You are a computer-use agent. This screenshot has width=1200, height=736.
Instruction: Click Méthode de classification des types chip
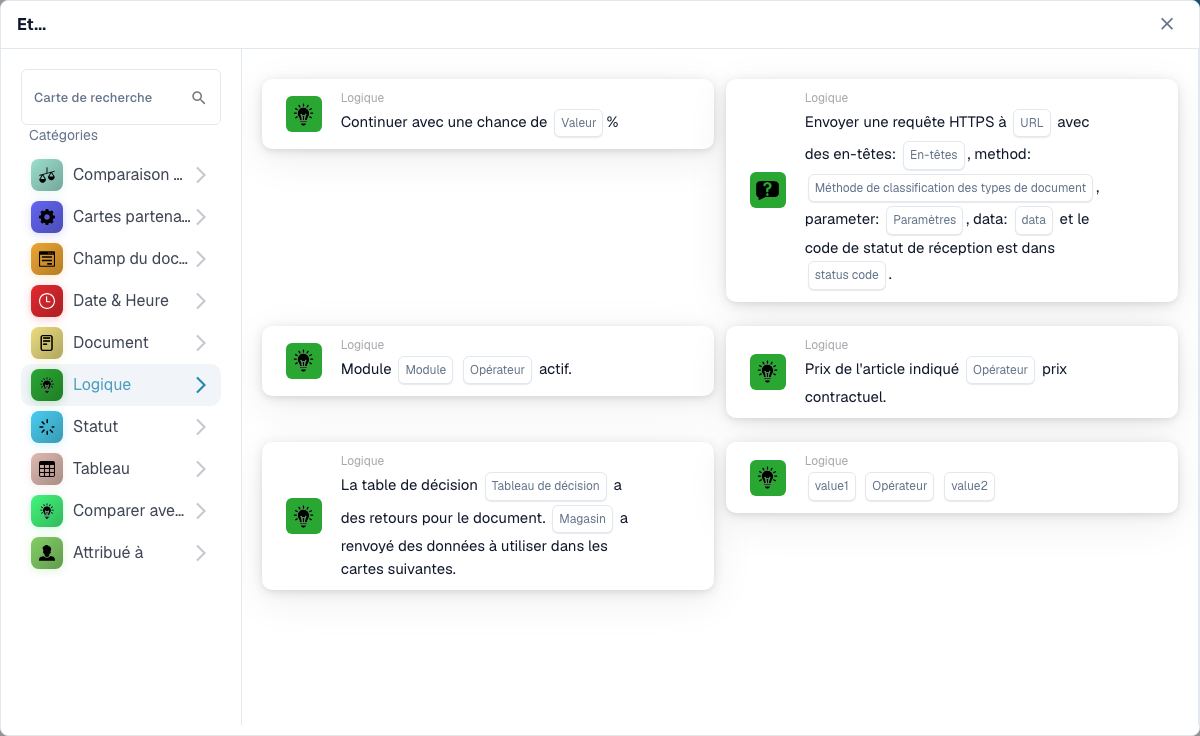(x=950, y=187)
